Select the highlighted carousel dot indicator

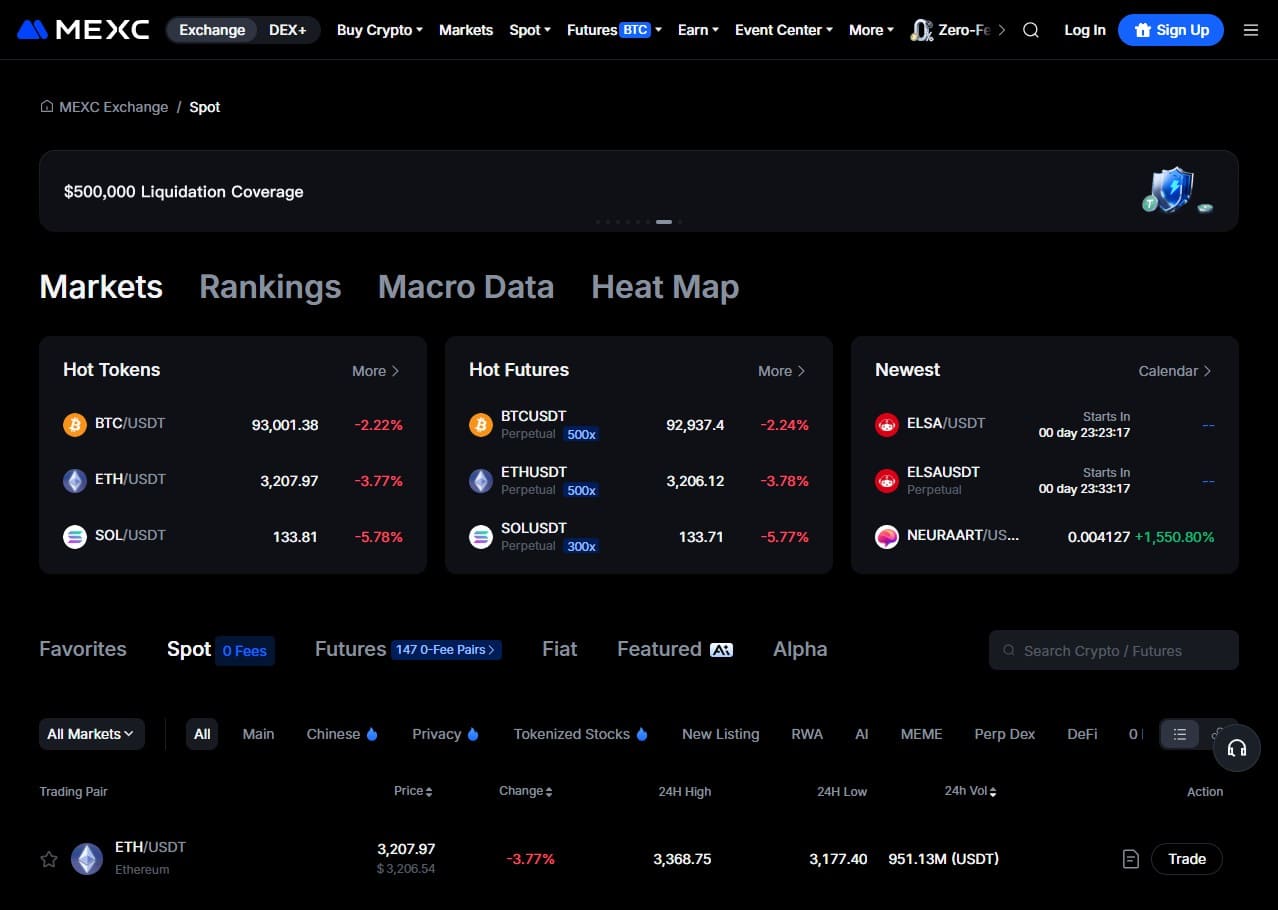coord(663,222)
